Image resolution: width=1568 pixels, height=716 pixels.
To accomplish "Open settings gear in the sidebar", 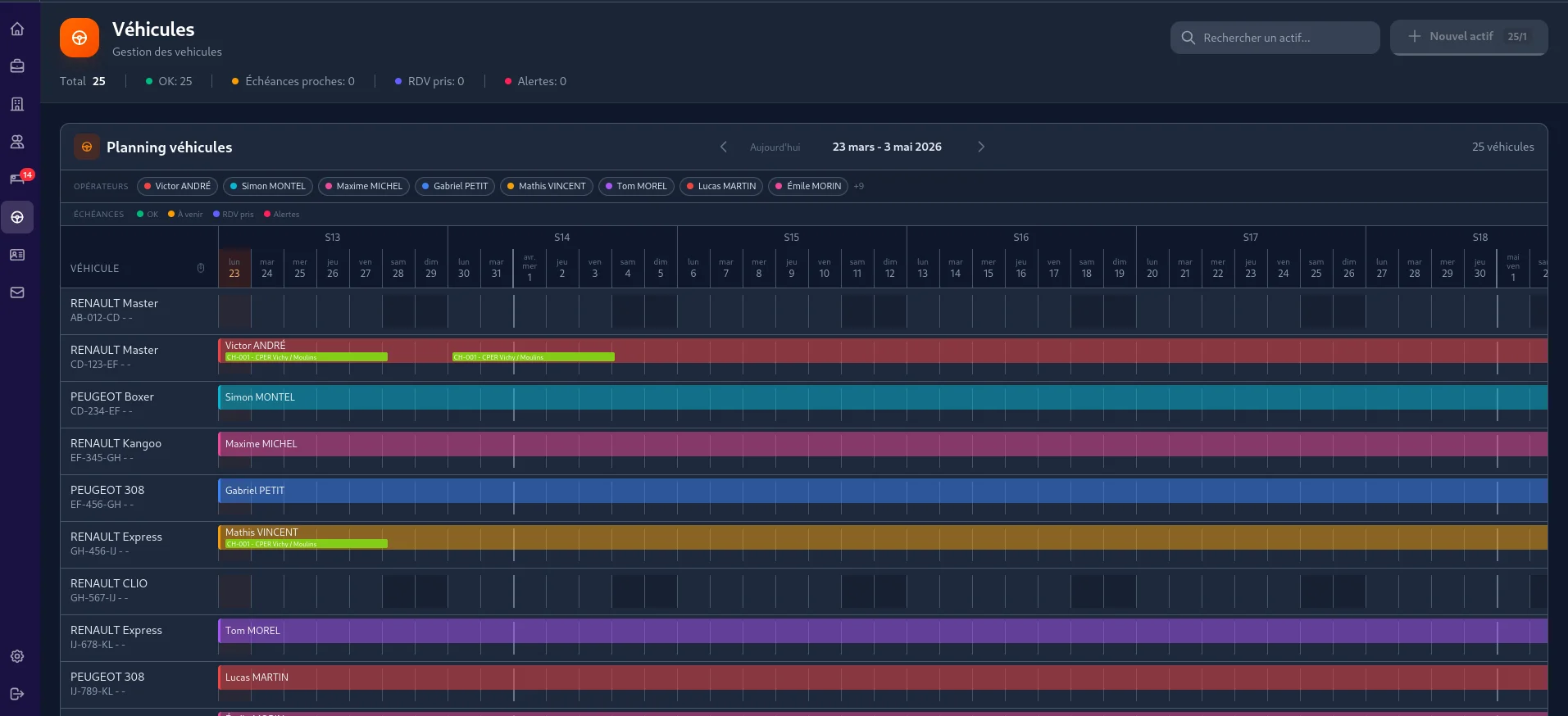I will click(x=17, y=656).
